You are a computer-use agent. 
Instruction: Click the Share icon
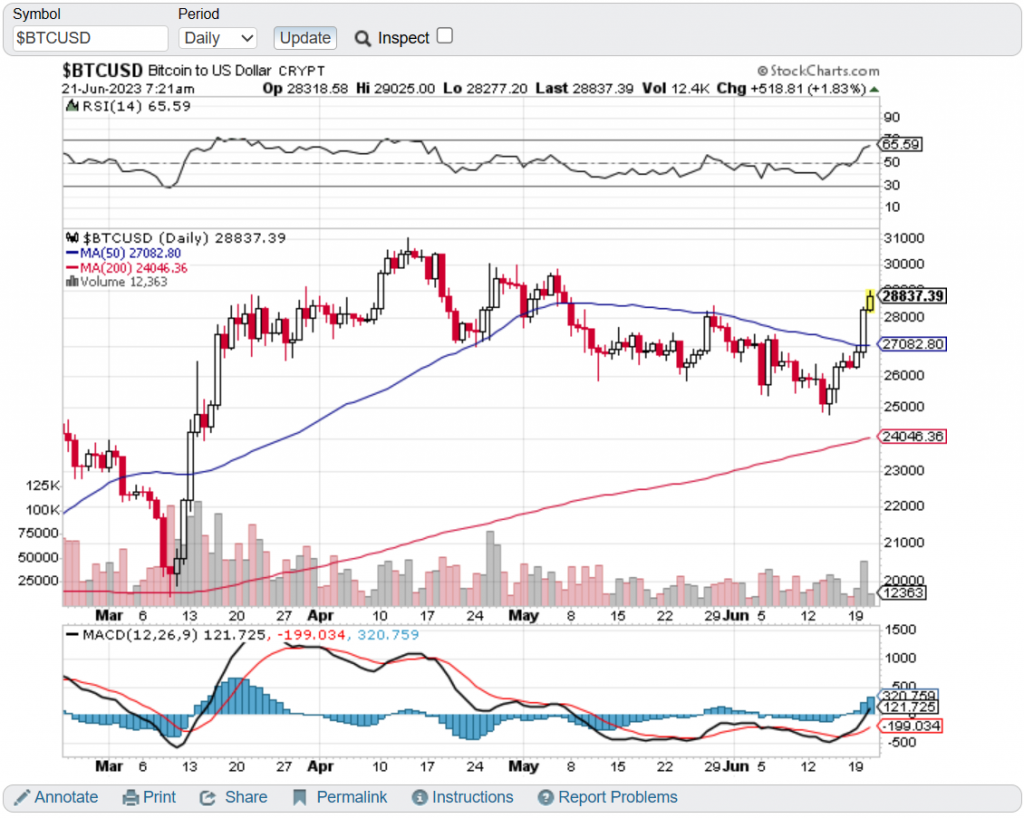pos(208,797)
